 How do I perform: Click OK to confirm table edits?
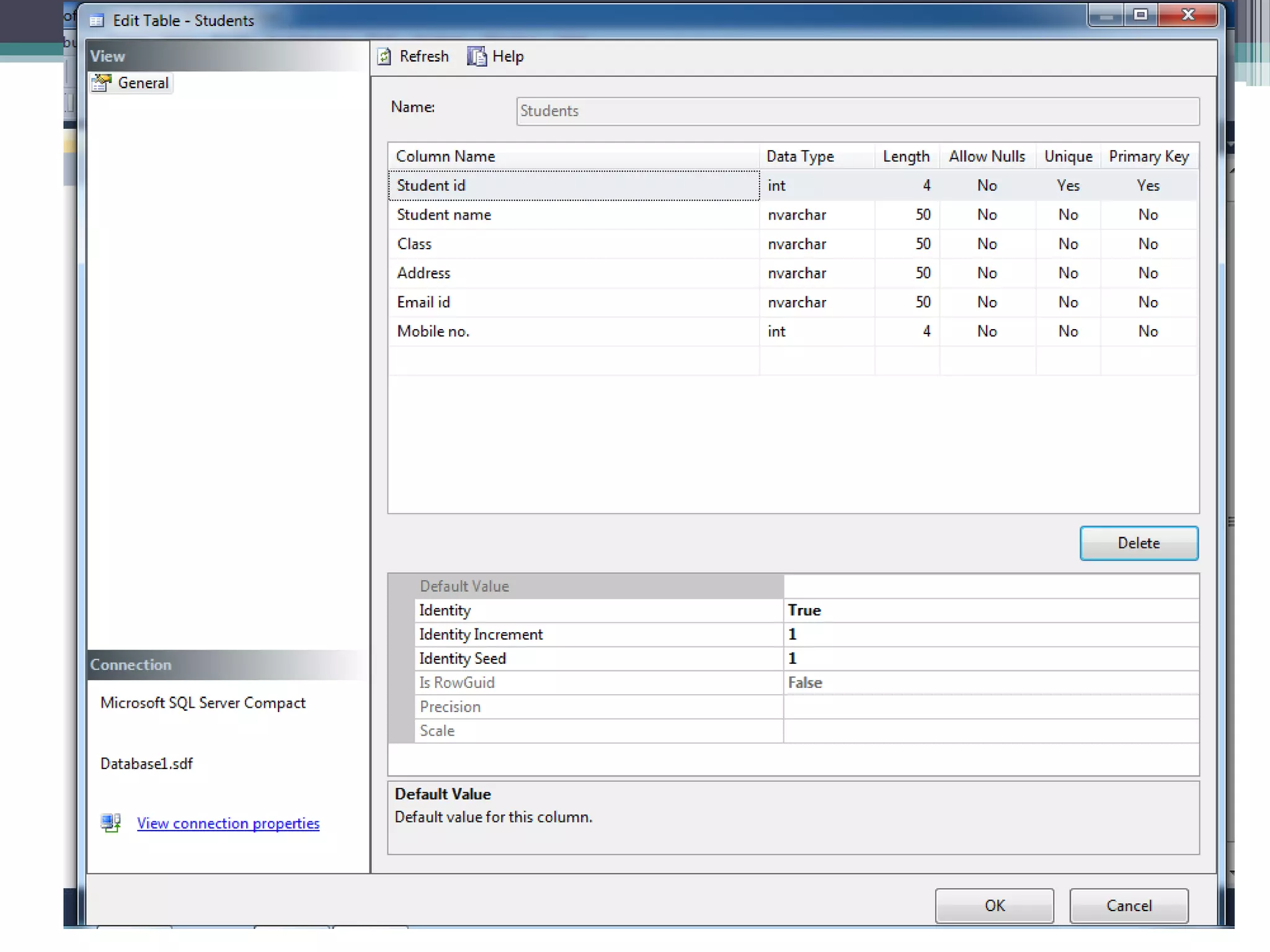994,906
